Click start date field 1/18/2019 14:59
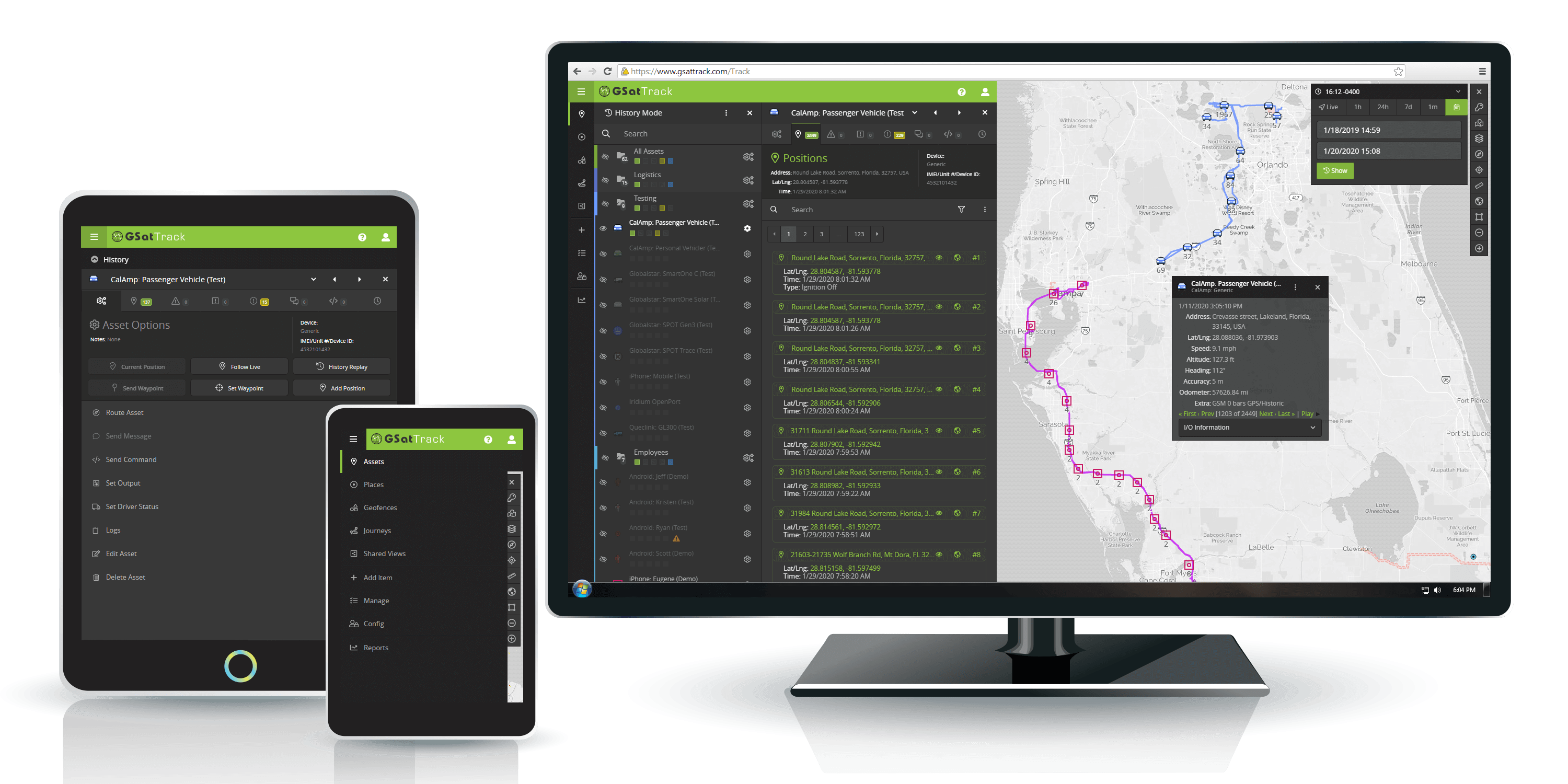1568x784 pixels. [x=1389, y=130]
